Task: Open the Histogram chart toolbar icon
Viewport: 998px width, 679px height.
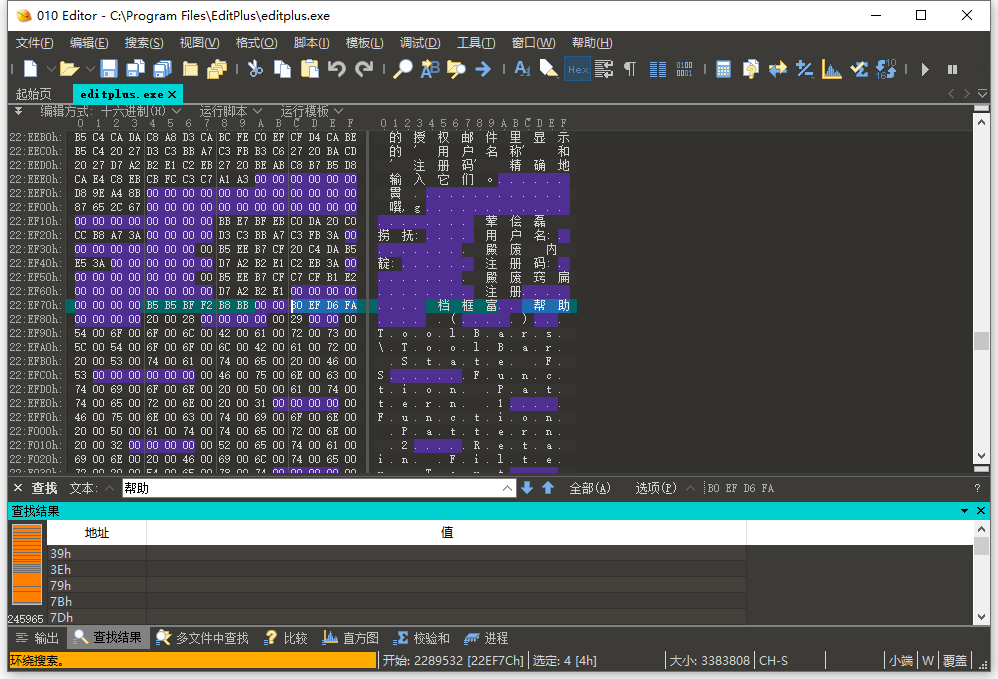Action: 831,69
